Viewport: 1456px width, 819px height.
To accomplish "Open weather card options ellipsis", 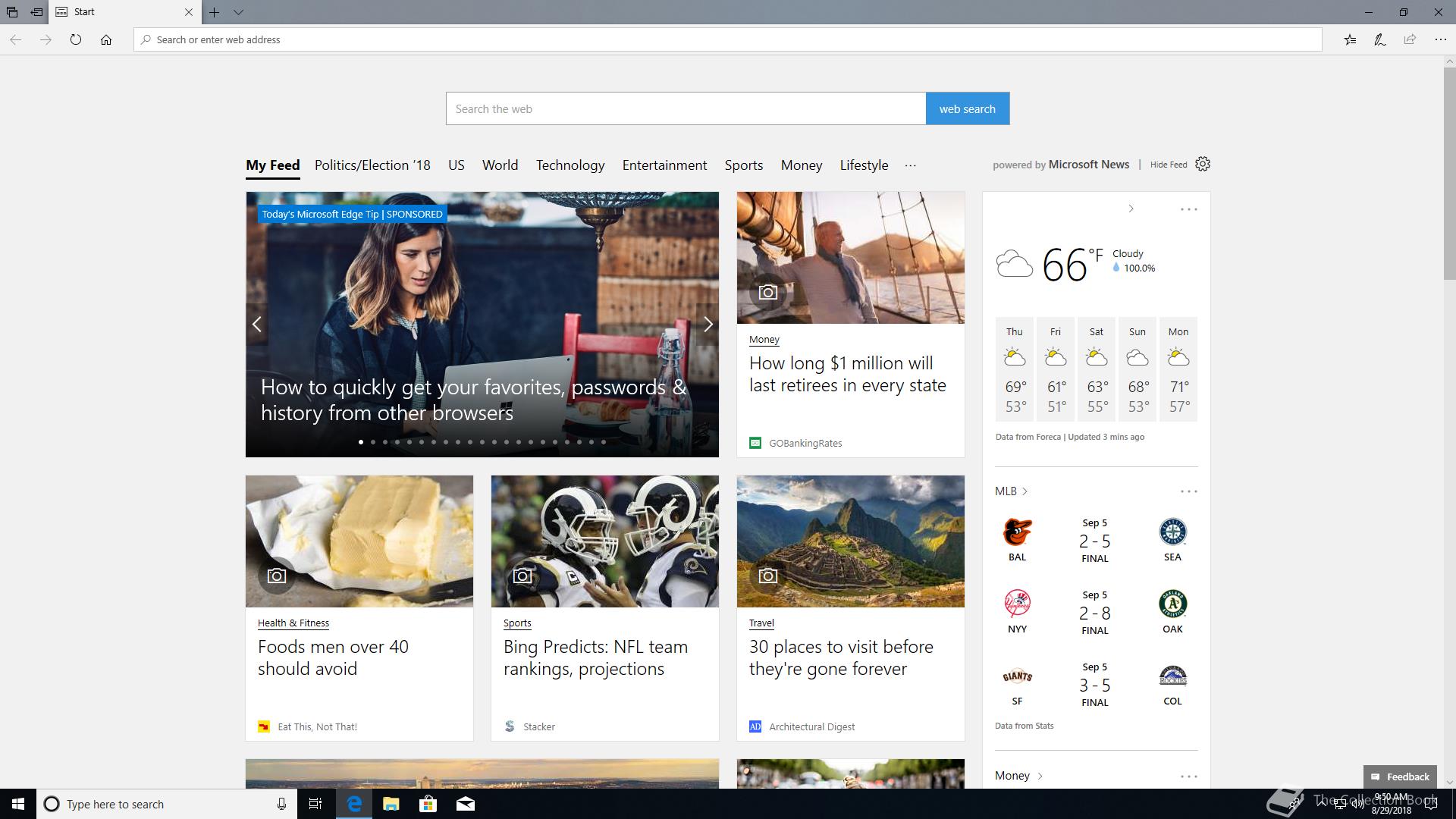I will [x=1188, y=209].
